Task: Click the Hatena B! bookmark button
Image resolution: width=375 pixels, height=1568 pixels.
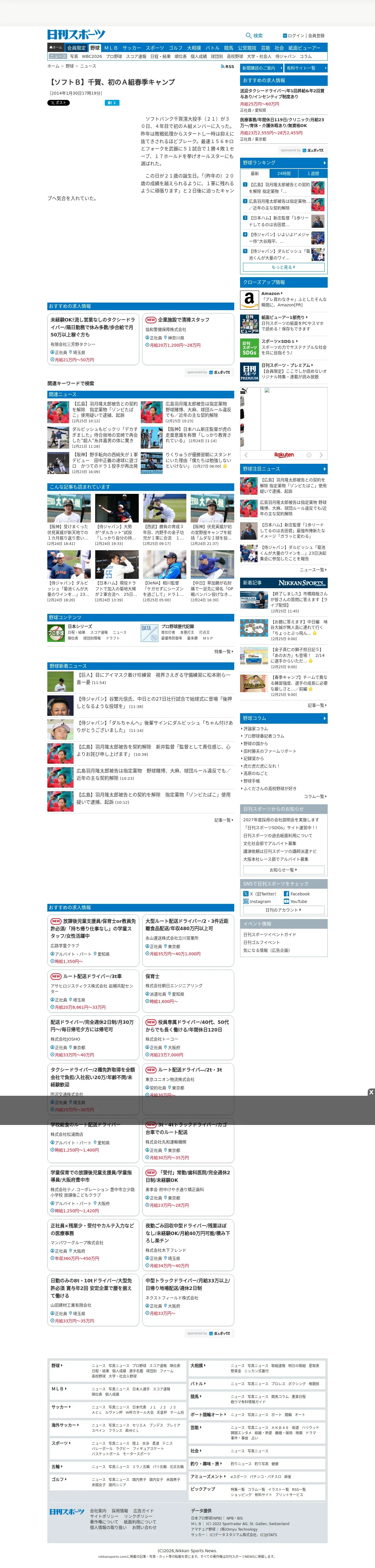Action: coord(112,103)
